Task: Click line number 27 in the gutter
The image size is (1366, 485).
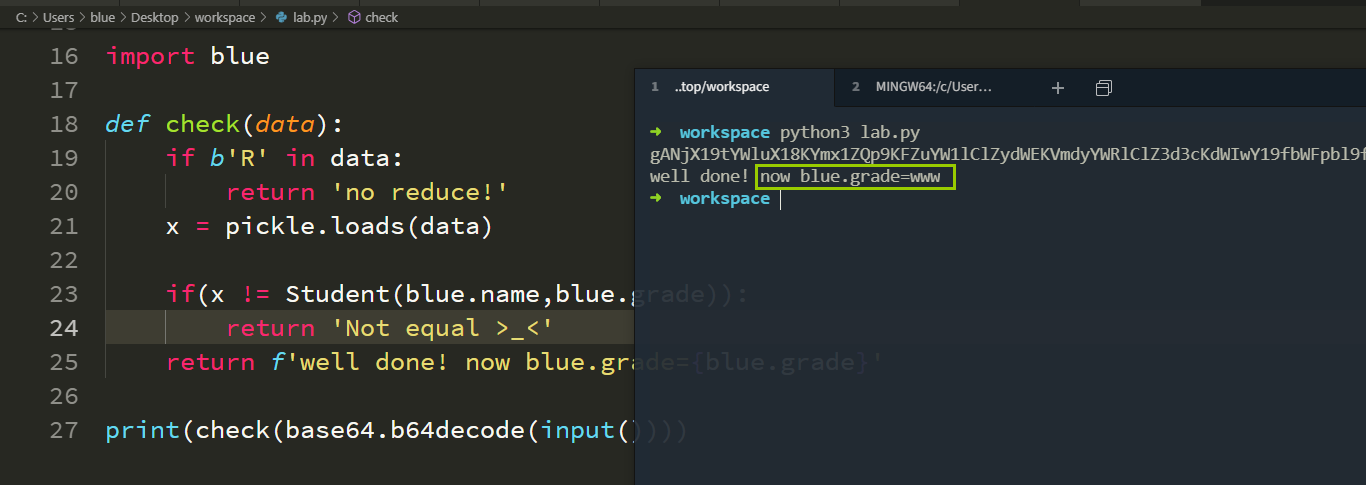Action: pyautogui.click(x=63, y=430)
